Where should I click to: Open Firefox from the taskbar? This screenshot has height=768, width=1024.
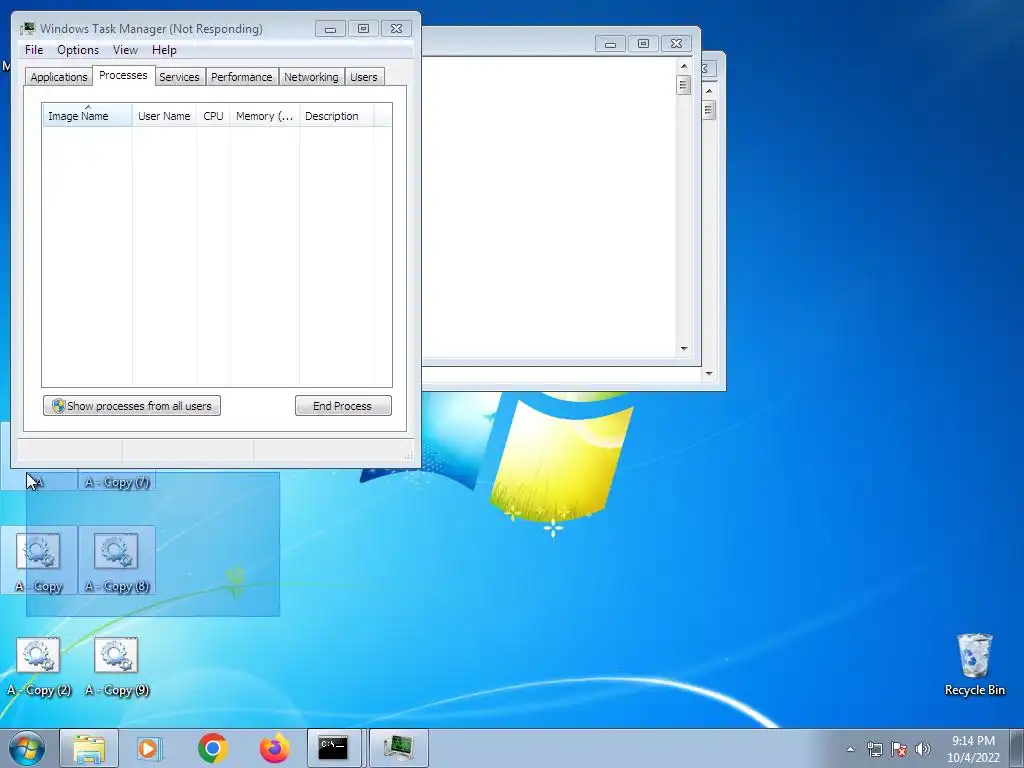[274, 748]
